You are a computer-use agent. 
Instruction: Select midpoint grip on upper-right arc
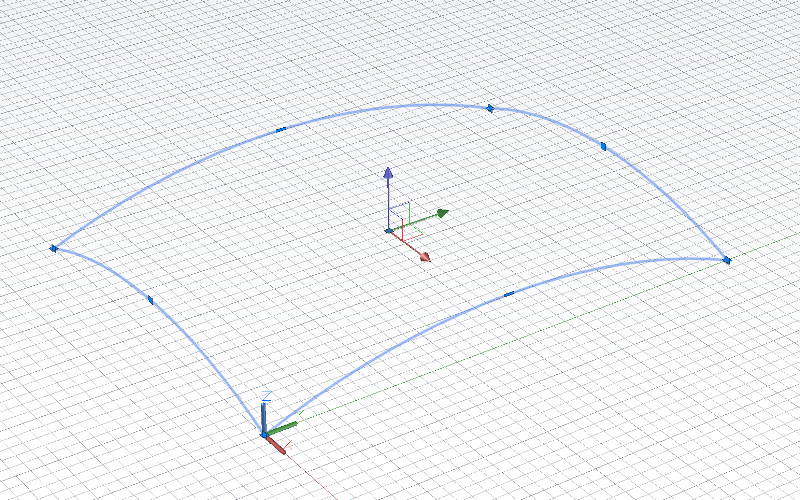603,146
